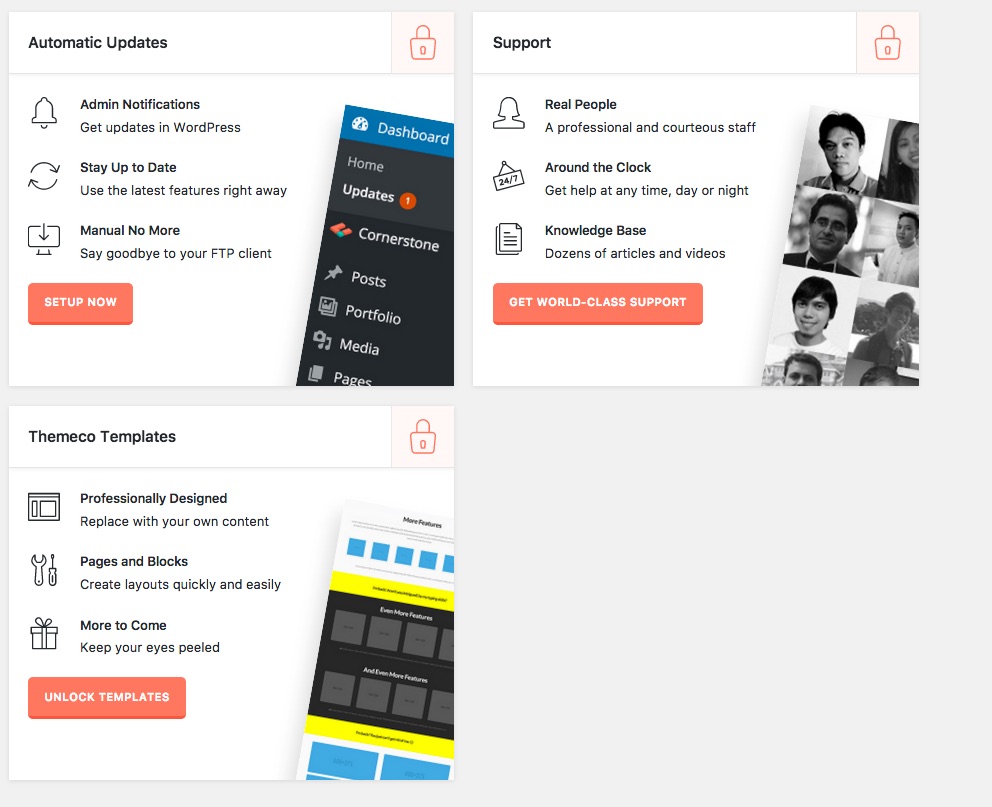Viewport: 992px width, 807px height.
Task: Click the Unlock Templates button
Action: [x=107, y=697]
